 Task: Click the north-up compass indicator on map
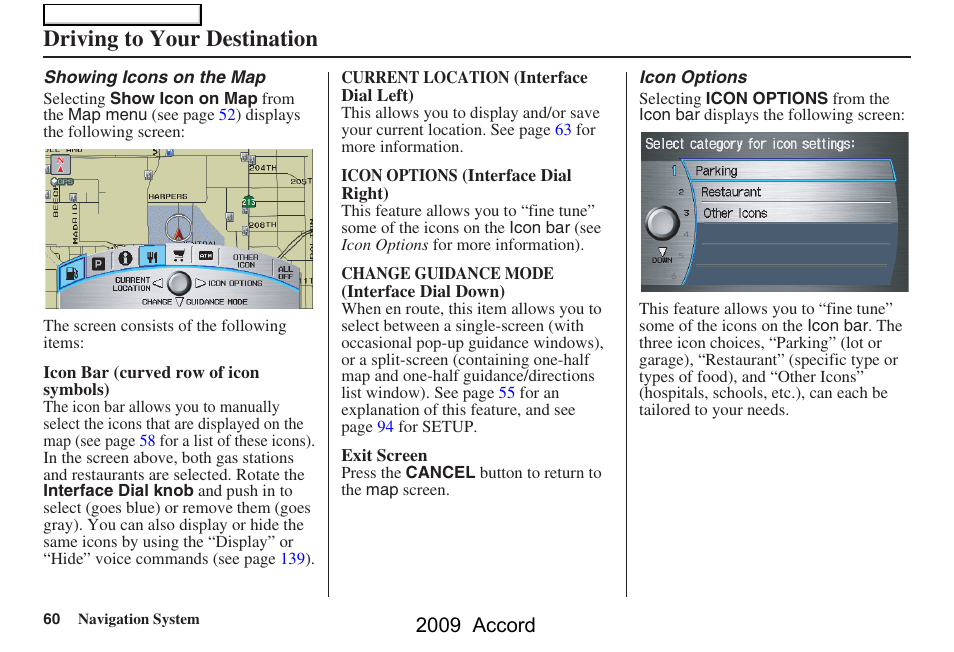pyautogui.click(x=60, y=165)
